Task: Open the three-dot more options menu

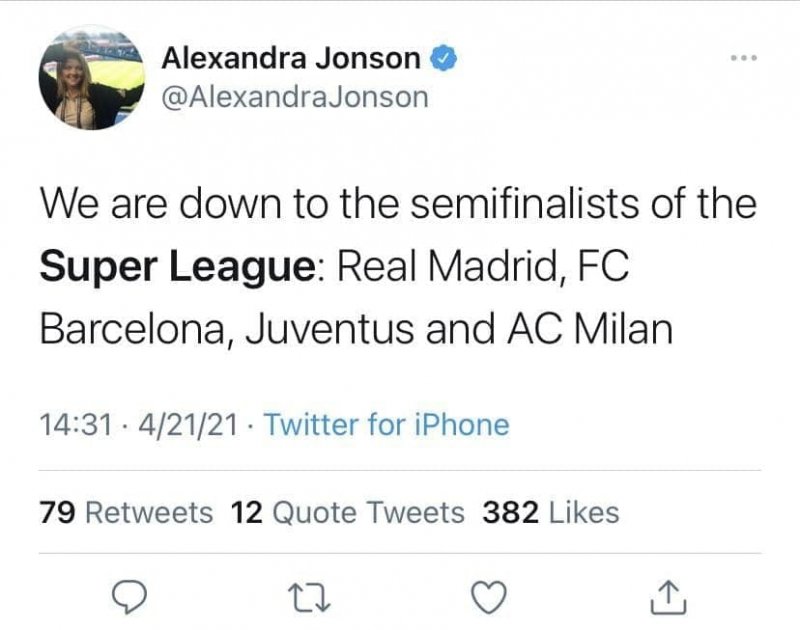Action: coord(744,57)
